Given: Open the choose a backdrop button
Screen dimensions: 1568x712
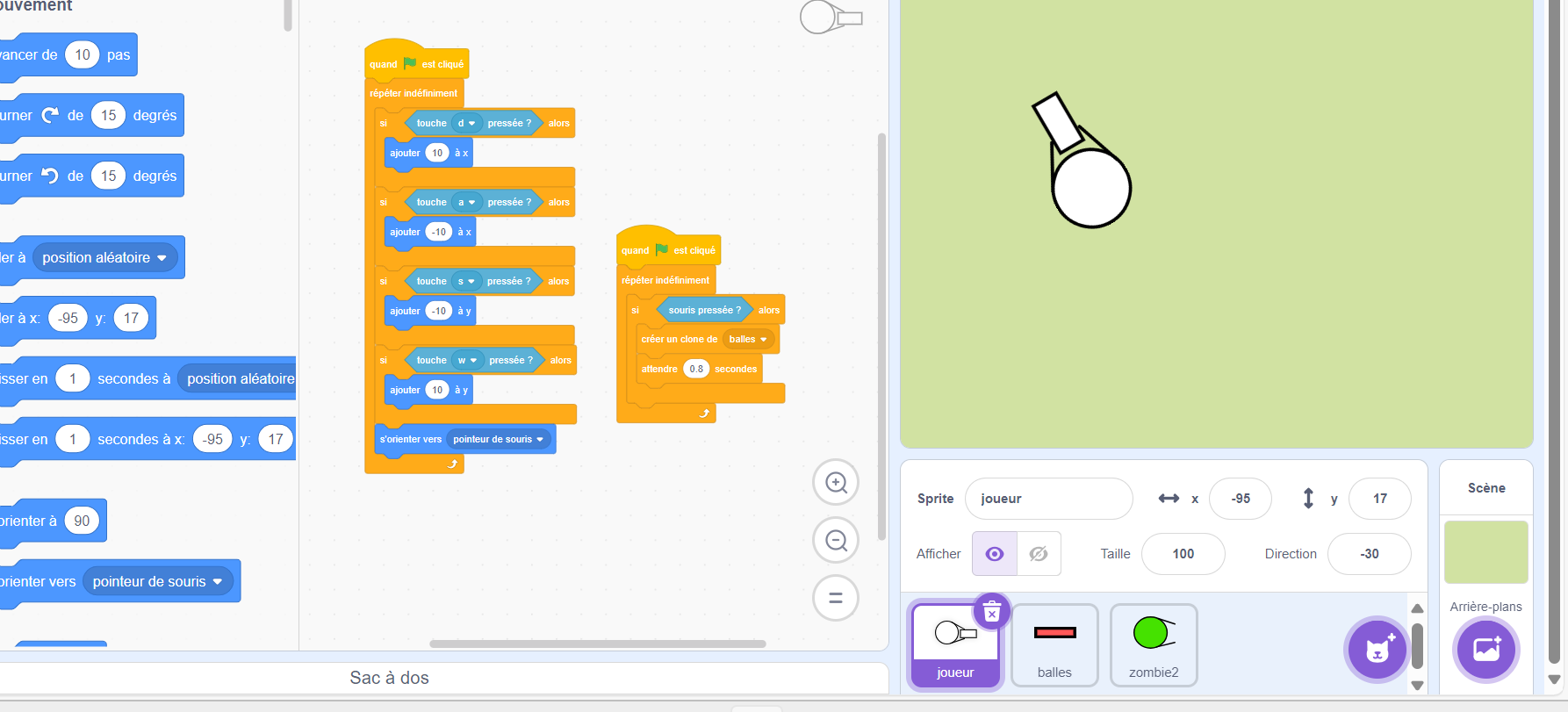Looking at the screenshot, I should [1486, 650].
